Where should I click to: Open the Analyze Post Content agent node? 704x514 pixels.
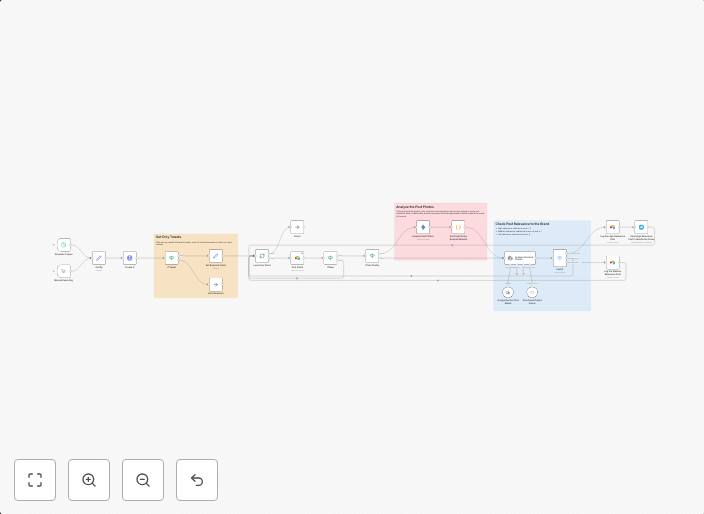pos(519,258)
